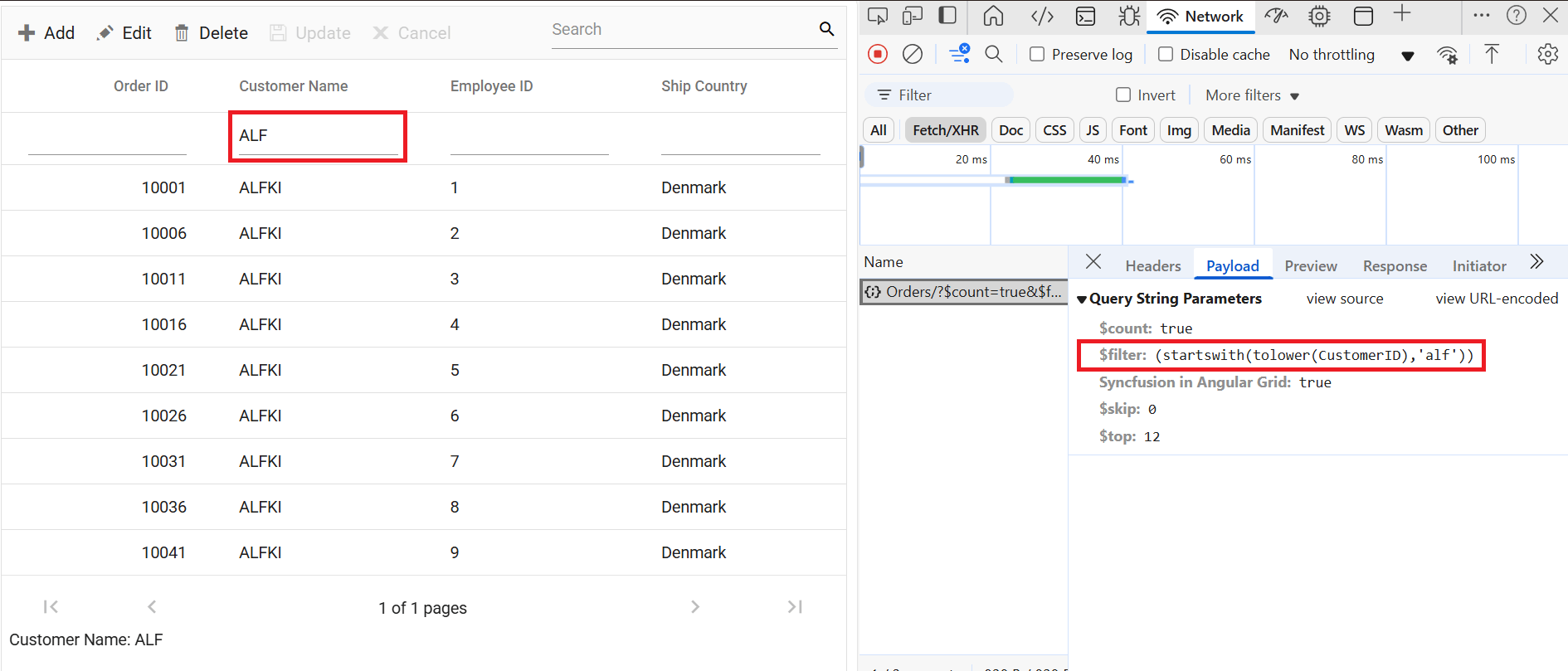The image size is (1568, 671).
Task: Select the CSS filter
Action: tap(1054, 130)
